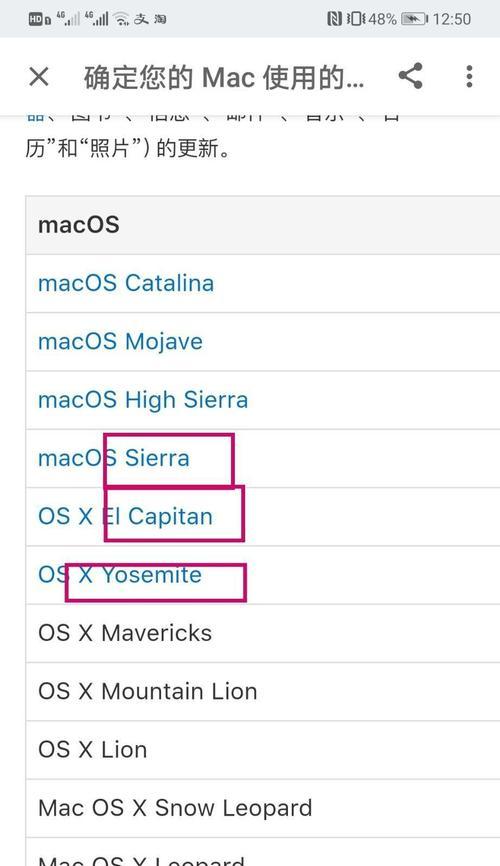Screen dimensions: 500x866
Task: Open the macOS Catalina link
Action: click(x=126, y=283)
